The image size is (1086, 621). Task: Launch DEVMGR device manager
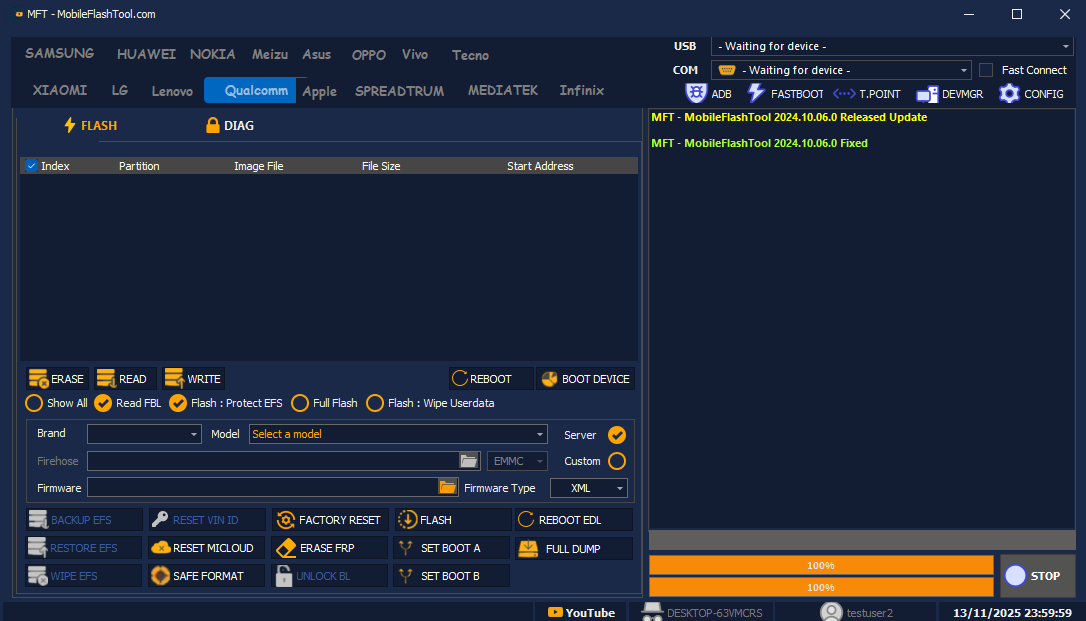point(950,93)
